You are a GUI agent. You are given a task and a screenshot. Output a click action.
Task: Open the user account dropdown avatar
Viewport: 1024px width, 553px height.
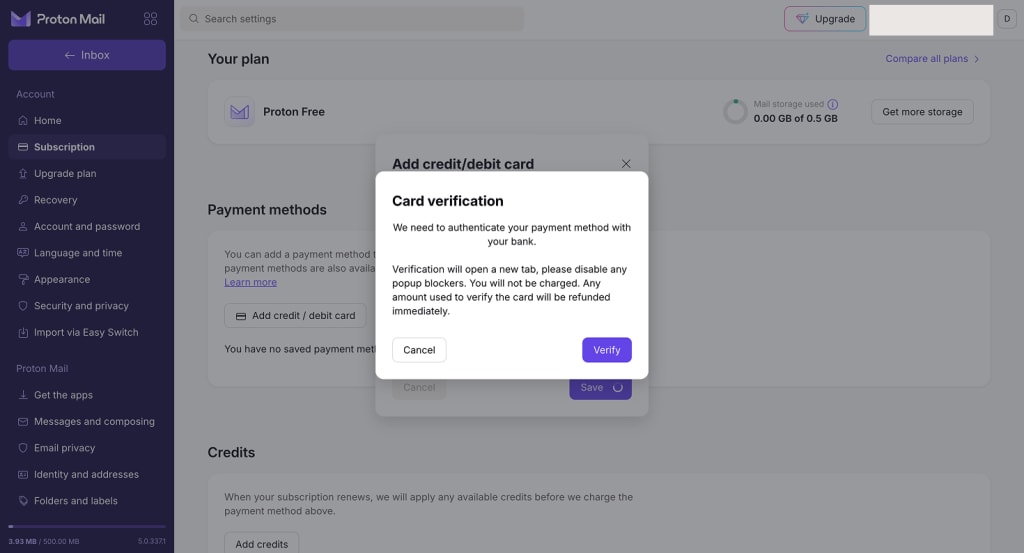click(1006, 19)
